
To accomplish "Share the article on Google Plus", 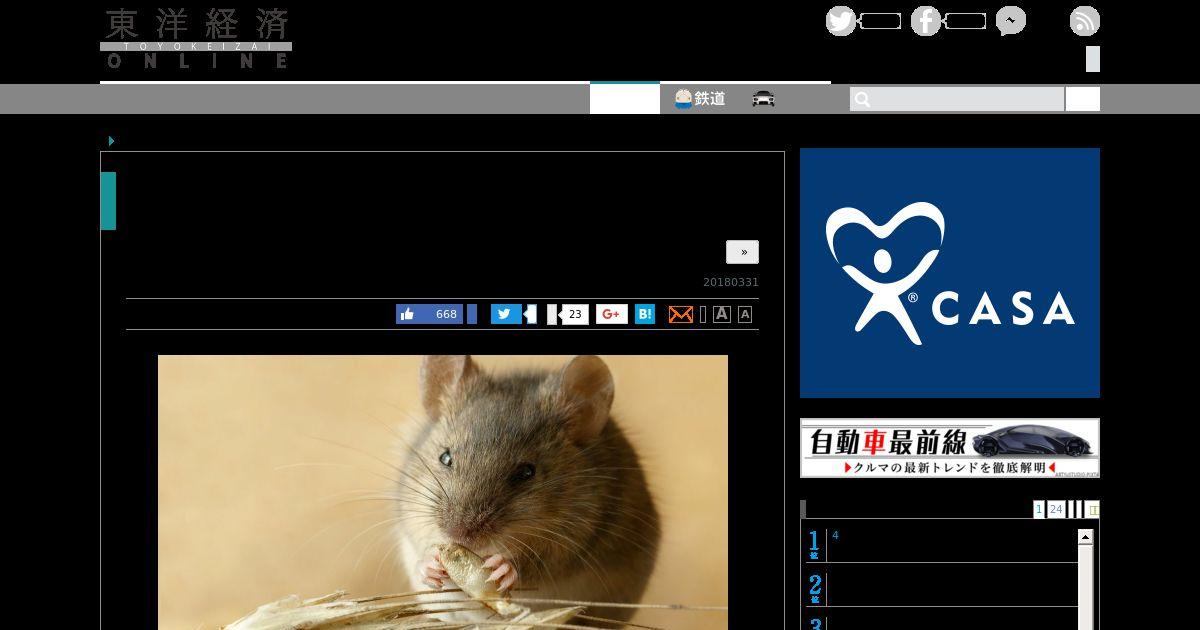I will pyautogui.click(x=612, y=314).
